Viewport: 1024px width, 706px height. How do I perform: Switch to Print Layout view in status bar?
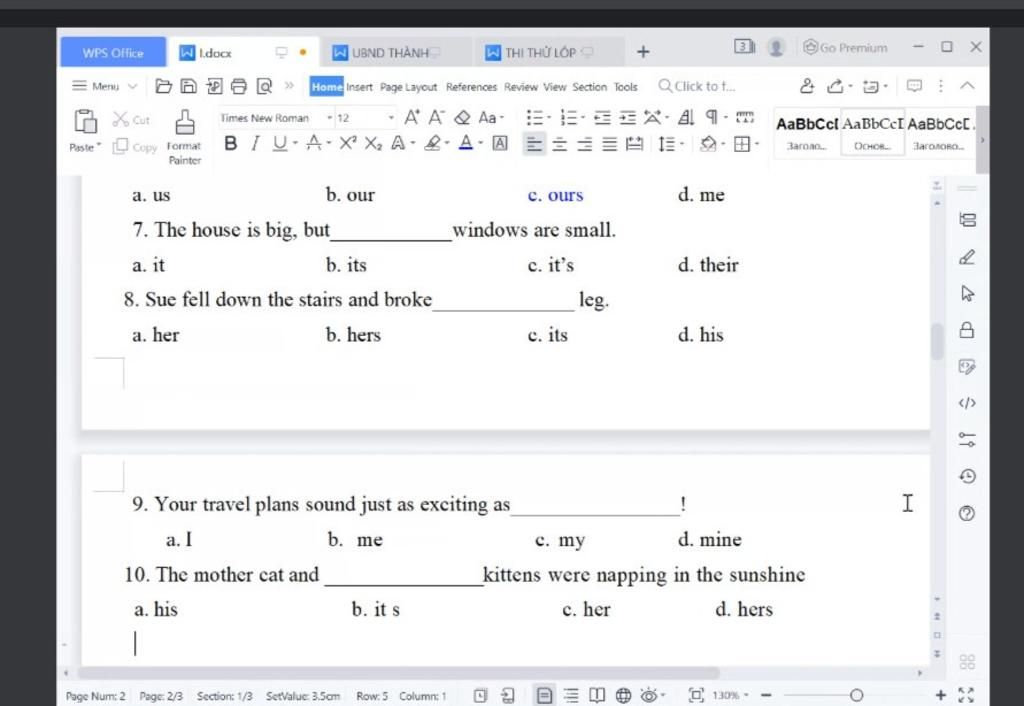pyautogui.click(x=544, y=696)
